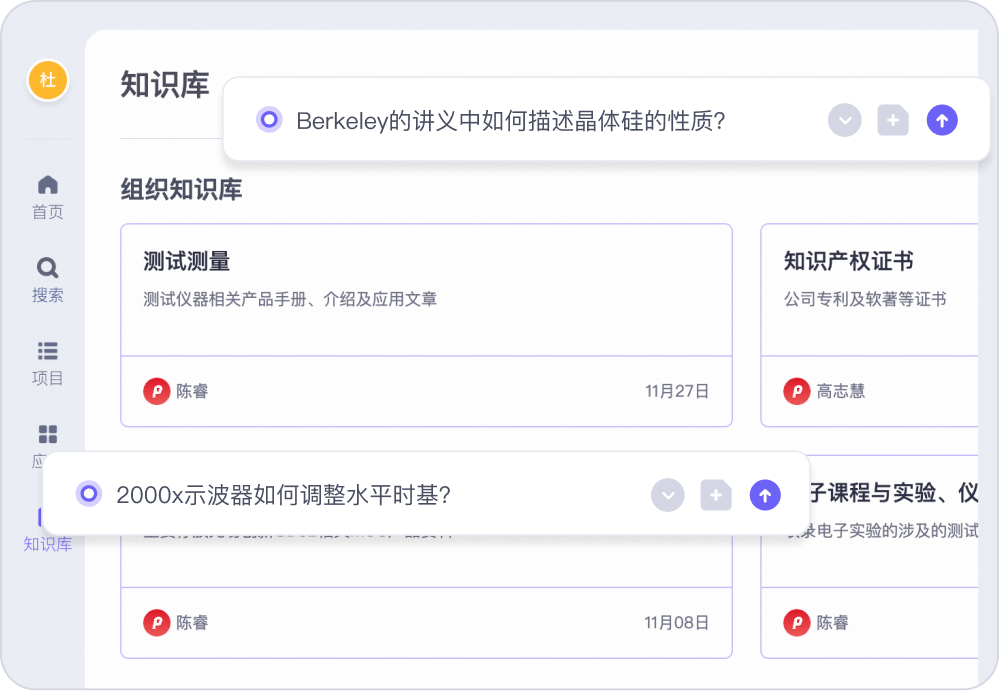
Task: Add file attachment in 示波器 query bar
Action: [x=715, y=495]
